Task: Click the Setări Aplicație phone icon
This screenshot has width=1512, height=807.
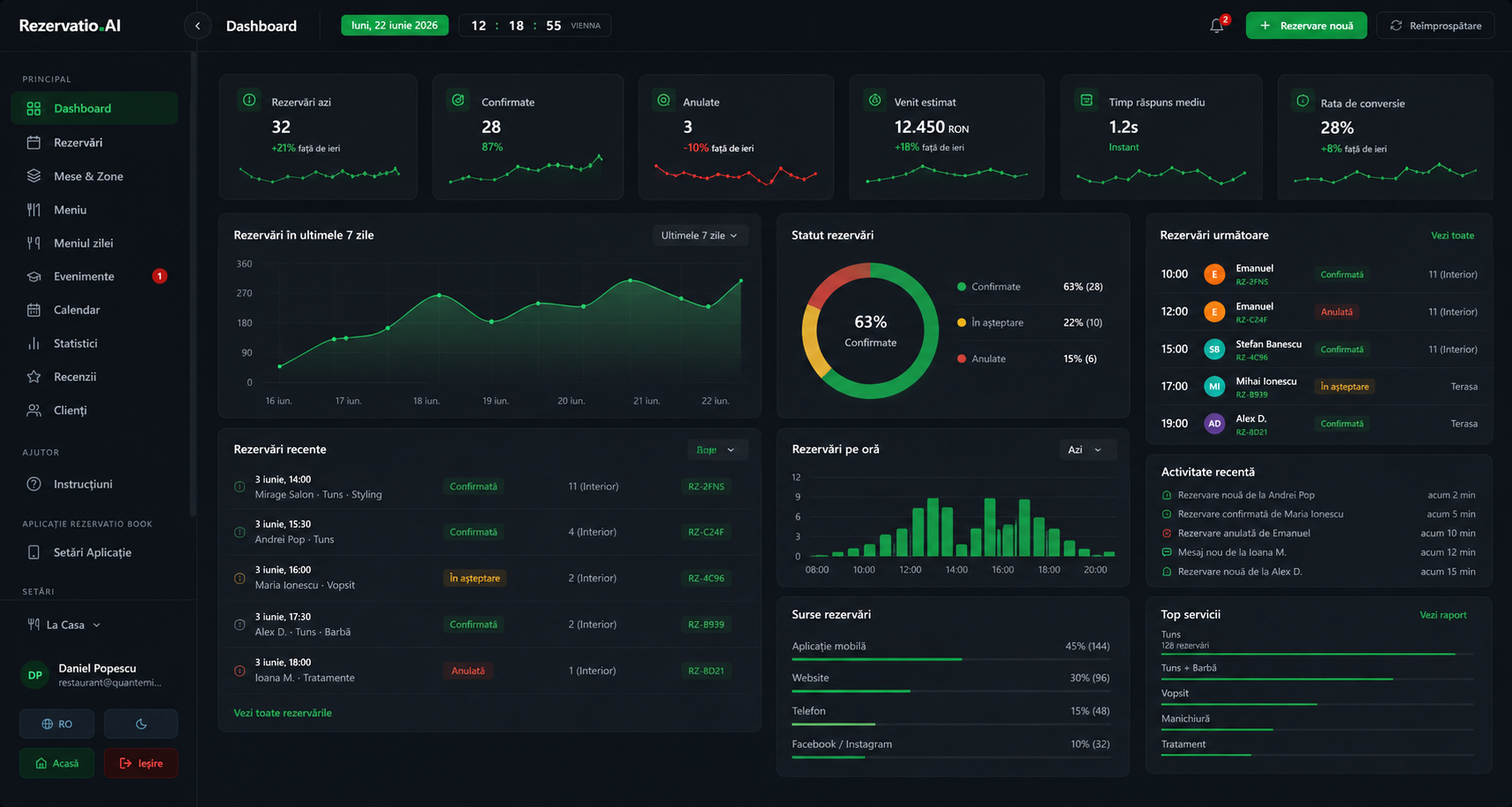Action: [x=33, y=552]
